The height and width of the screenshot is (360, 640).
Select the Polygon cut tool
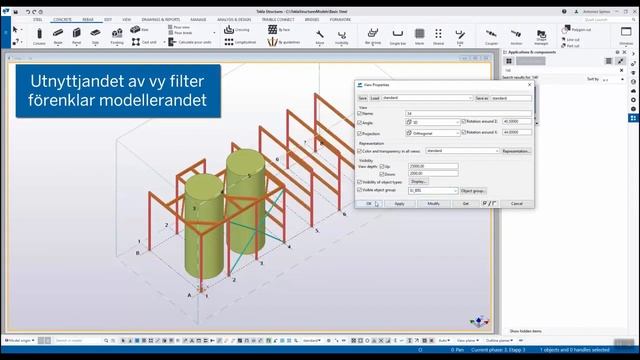tap(576, 29)
